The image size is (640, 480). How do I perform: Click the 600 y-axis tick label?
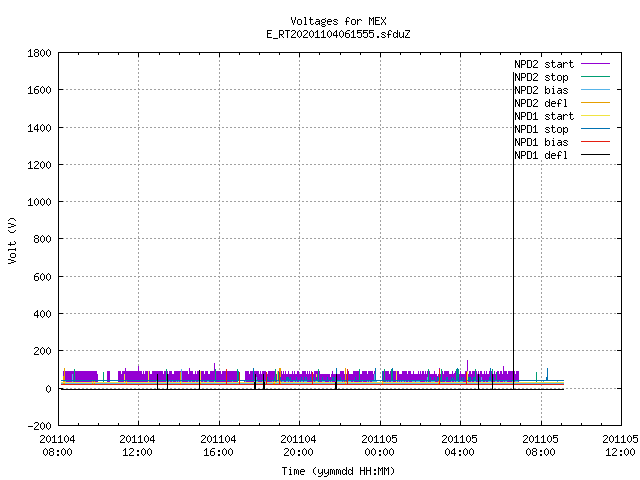click(42, 277)
